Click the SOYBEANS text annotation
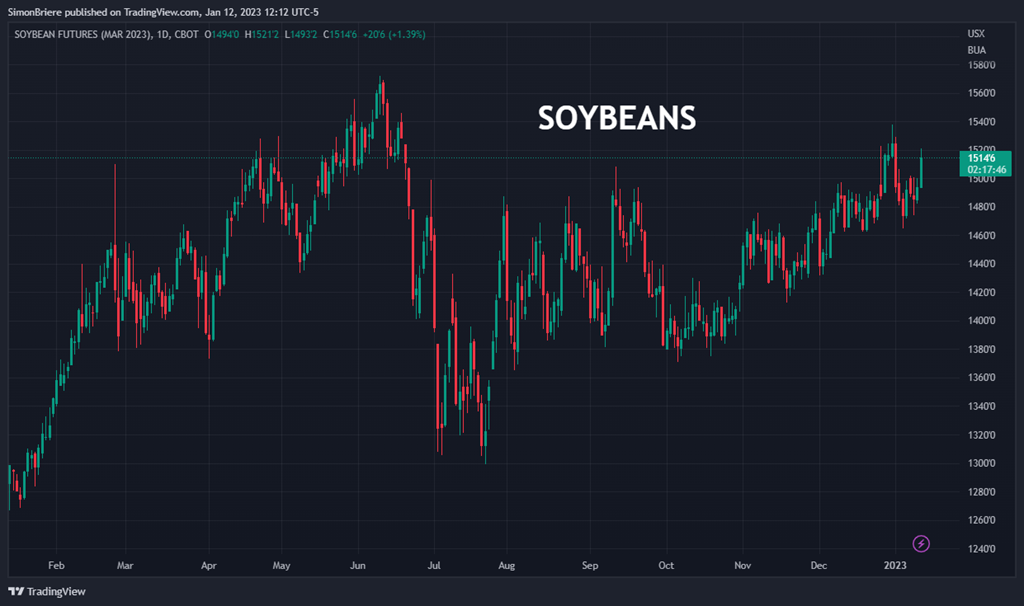Image resolution: width=1024 pixels, height=606 pixels. 617,118
